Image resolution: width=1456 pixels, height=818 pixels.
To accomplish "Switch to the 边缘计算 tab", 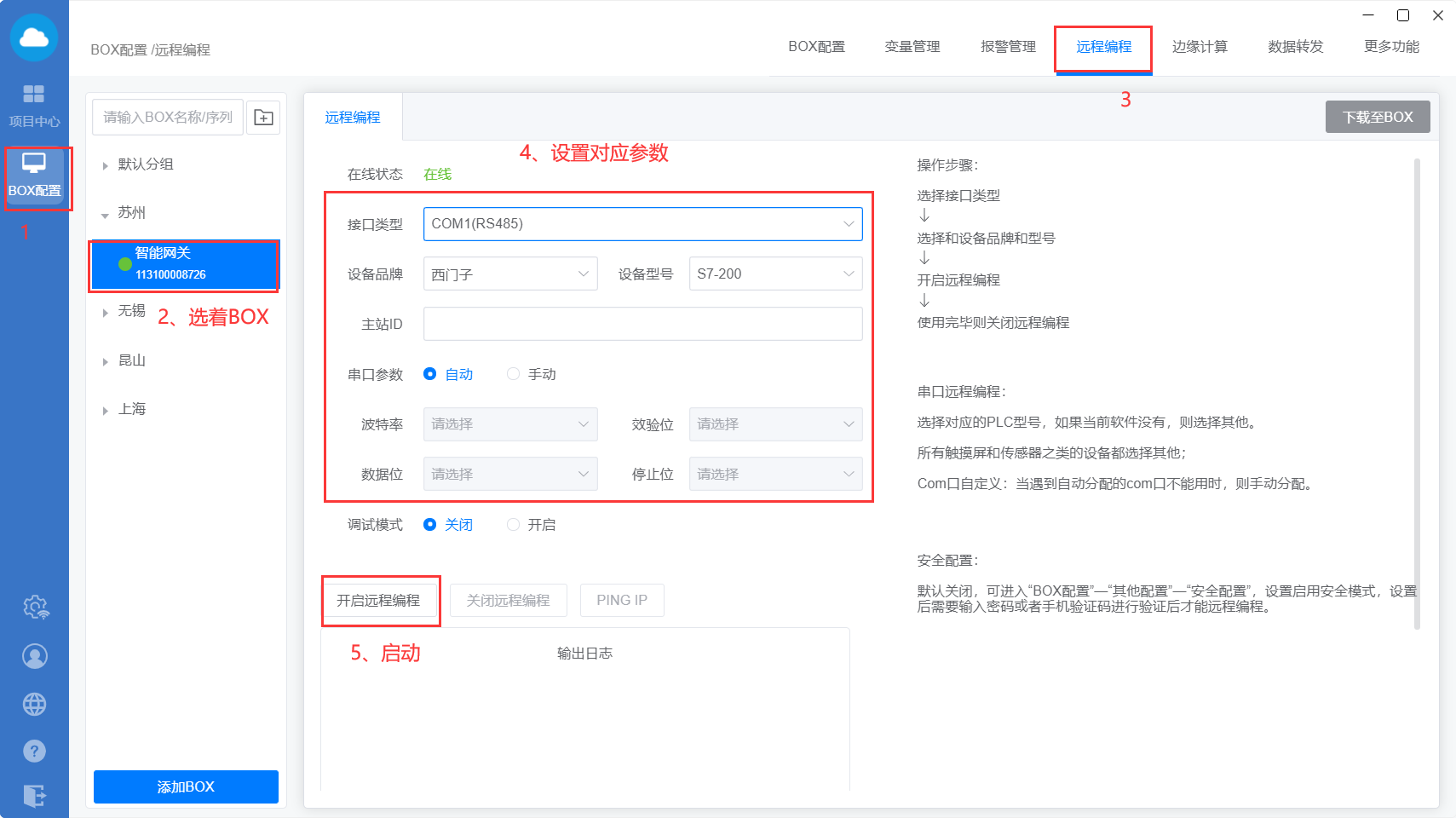I will (x=1200, y=47).
